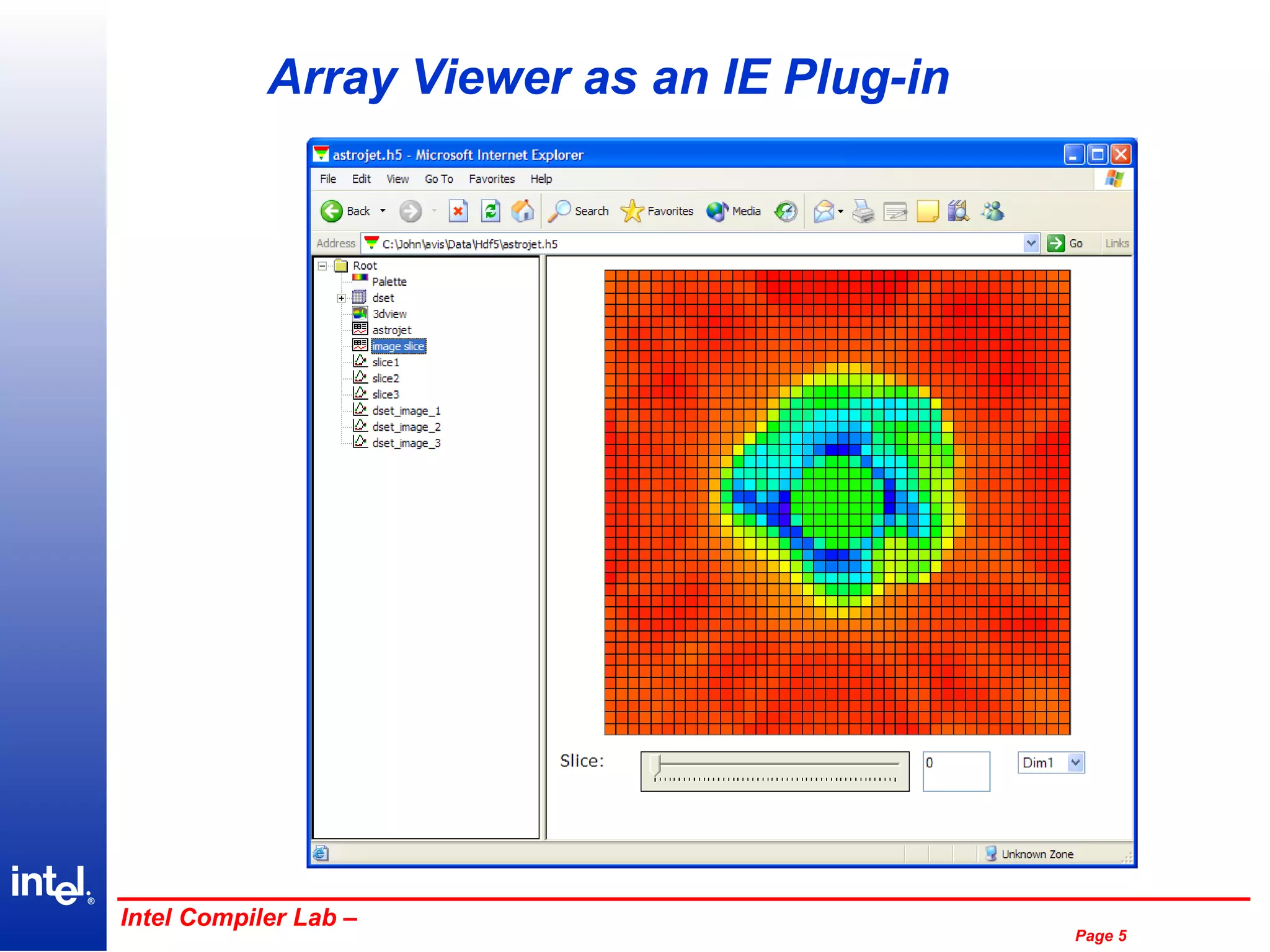This screenshot has width=1270, height=952.
Task: Select Root folder in tree
Action: pos(365,266)
